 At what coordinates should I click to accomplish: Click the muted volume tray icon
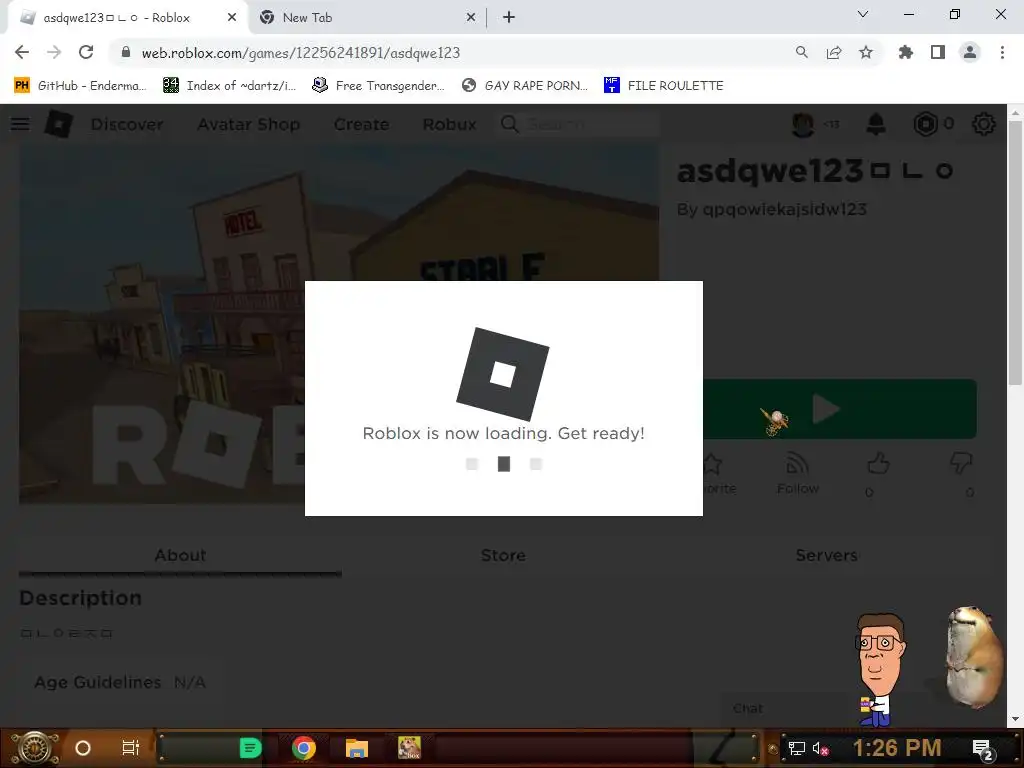click(821, 748)
